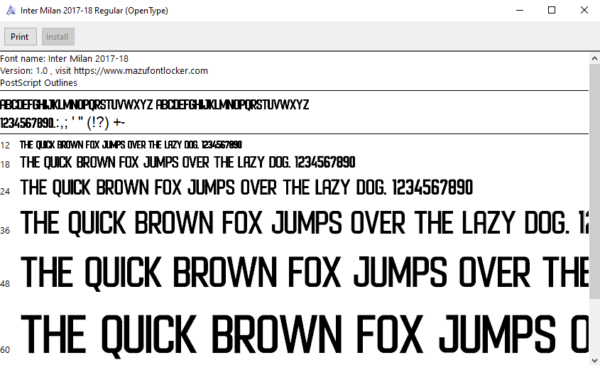Click the window title 'Inter Milan 2017-18 Regular (OpenType)'

tap(94, 11)
